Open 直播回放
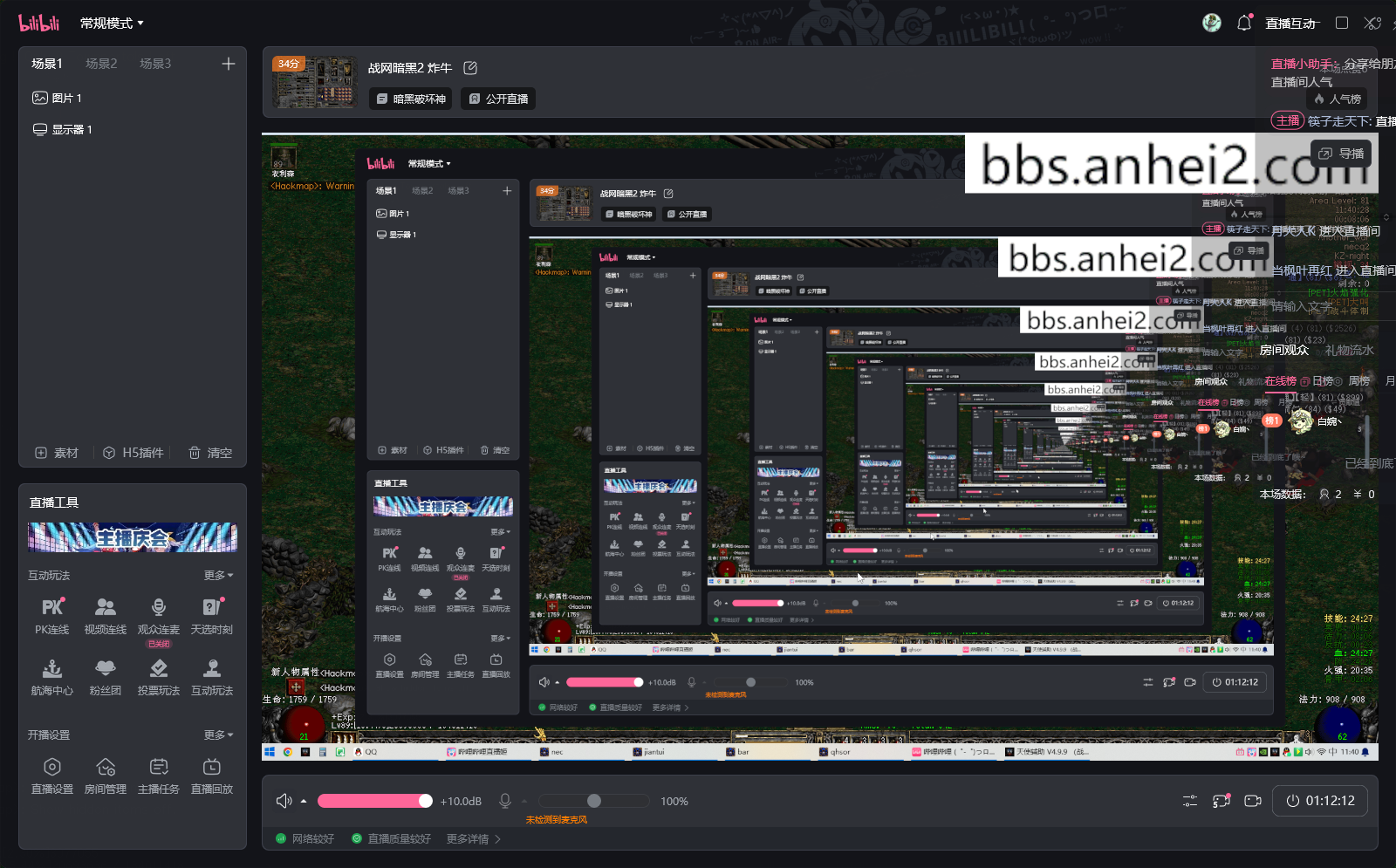This screenshot has height=868, width=1396. pyautogui.click(x=212, y=776)
